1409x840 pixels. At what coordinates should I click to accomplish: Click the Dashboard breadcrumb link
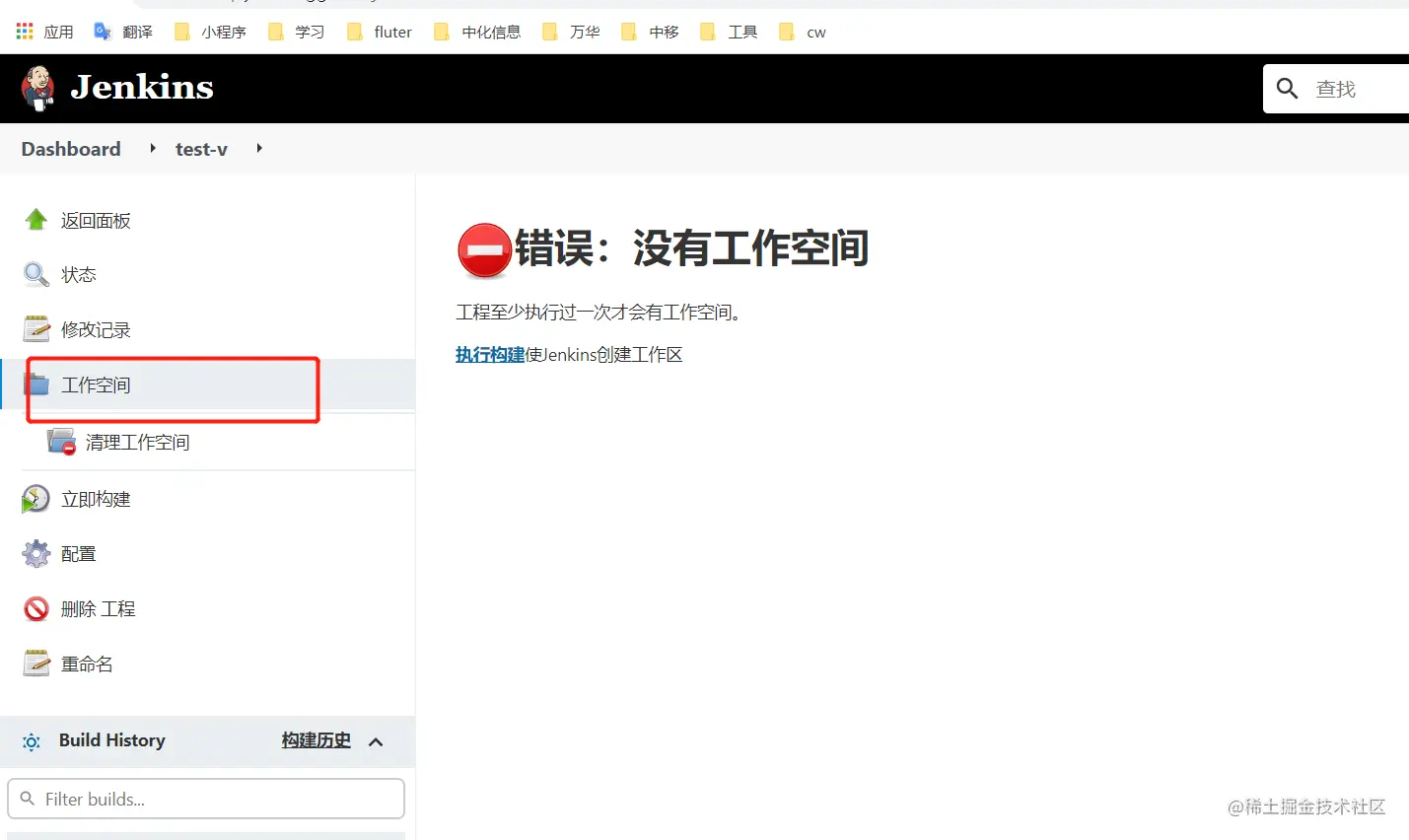71,149
